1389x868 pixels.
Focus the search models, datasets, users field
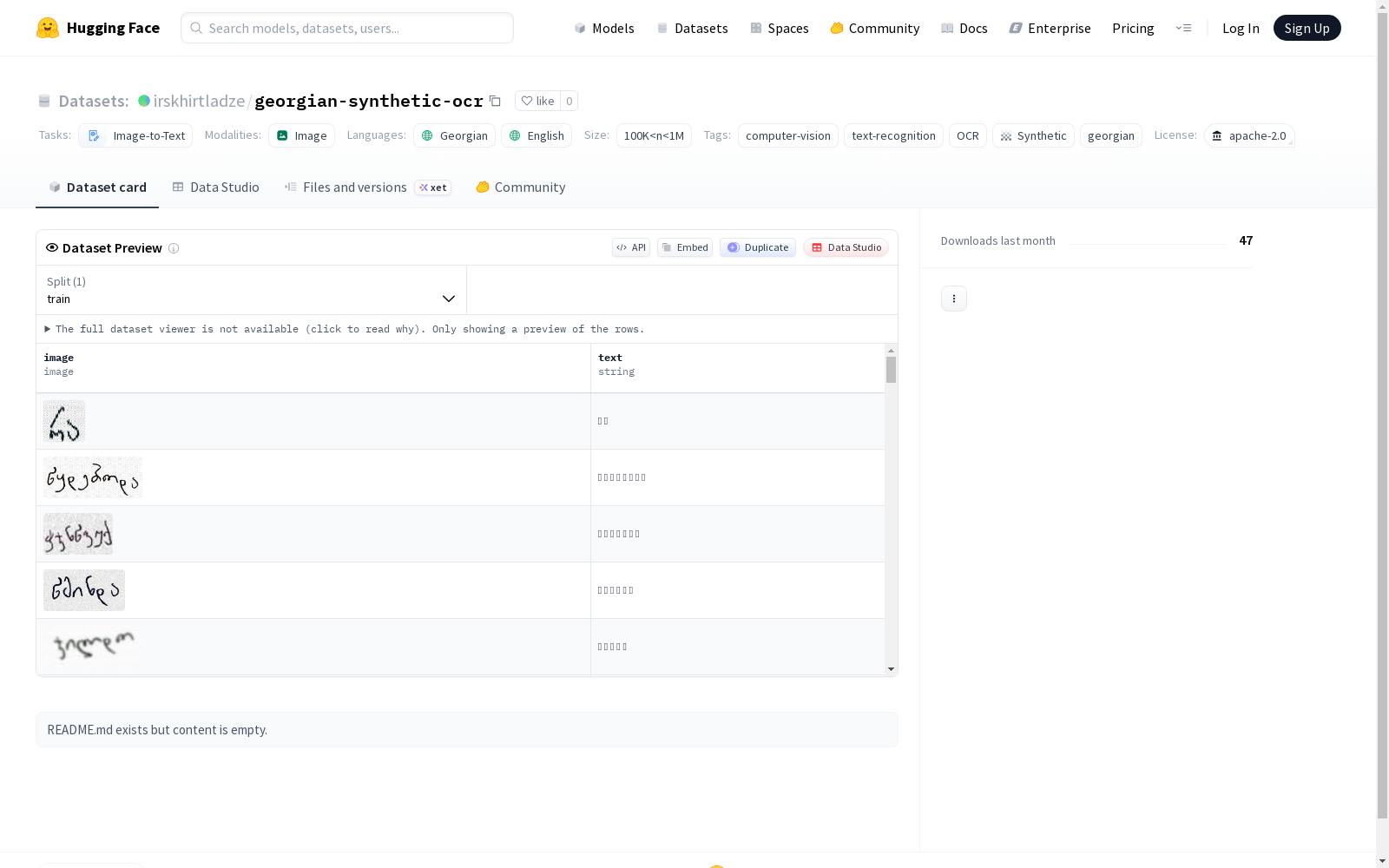pyautogui.click(x=347, y=28)
